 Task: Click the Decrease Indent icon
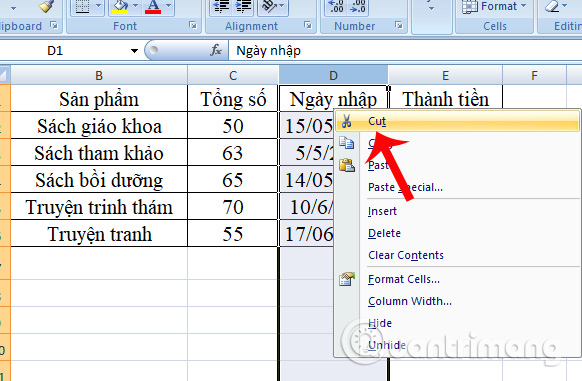(221, 7)
